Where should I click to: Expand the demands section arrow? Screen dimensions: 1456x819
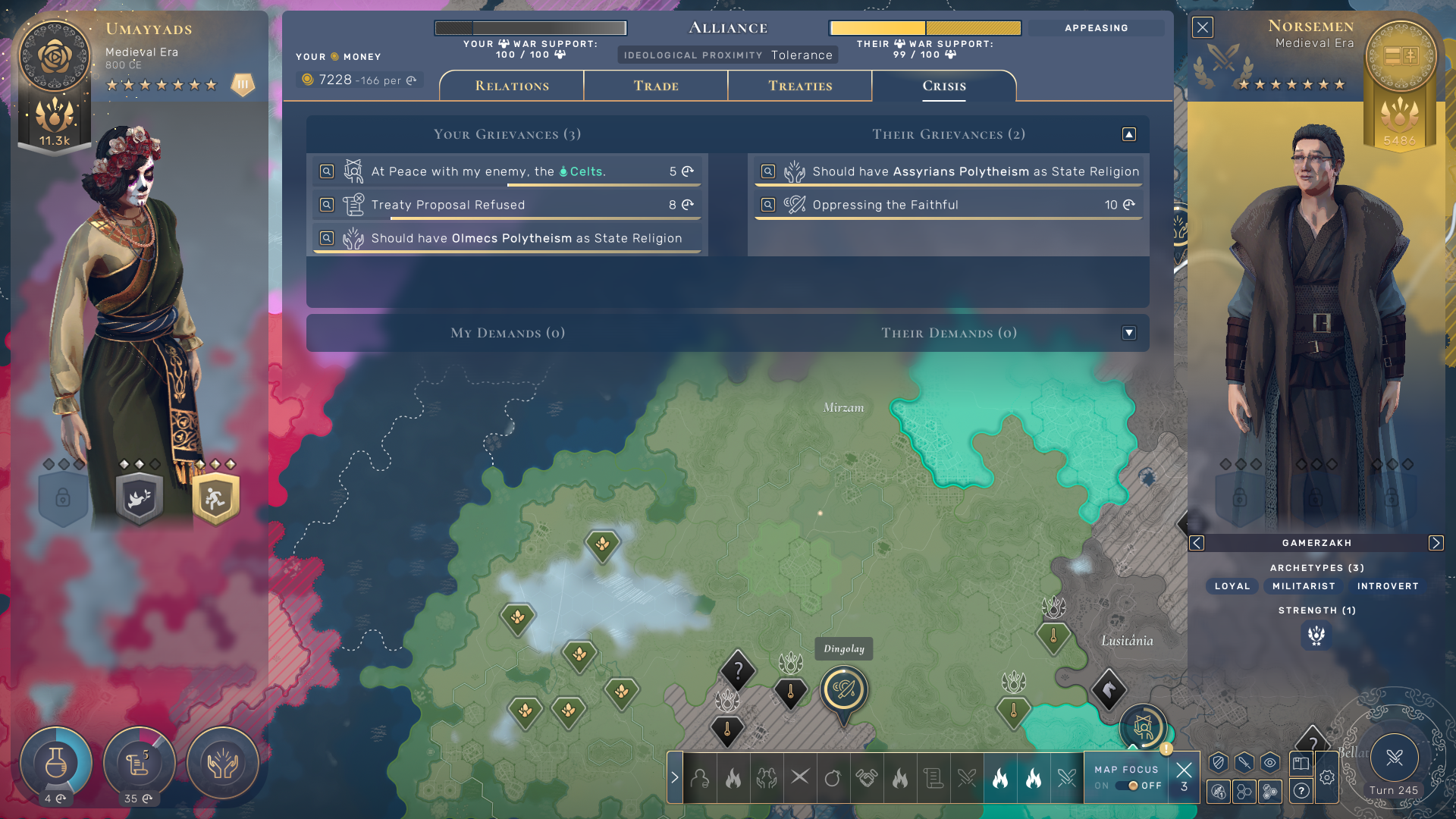(1129, 333)
